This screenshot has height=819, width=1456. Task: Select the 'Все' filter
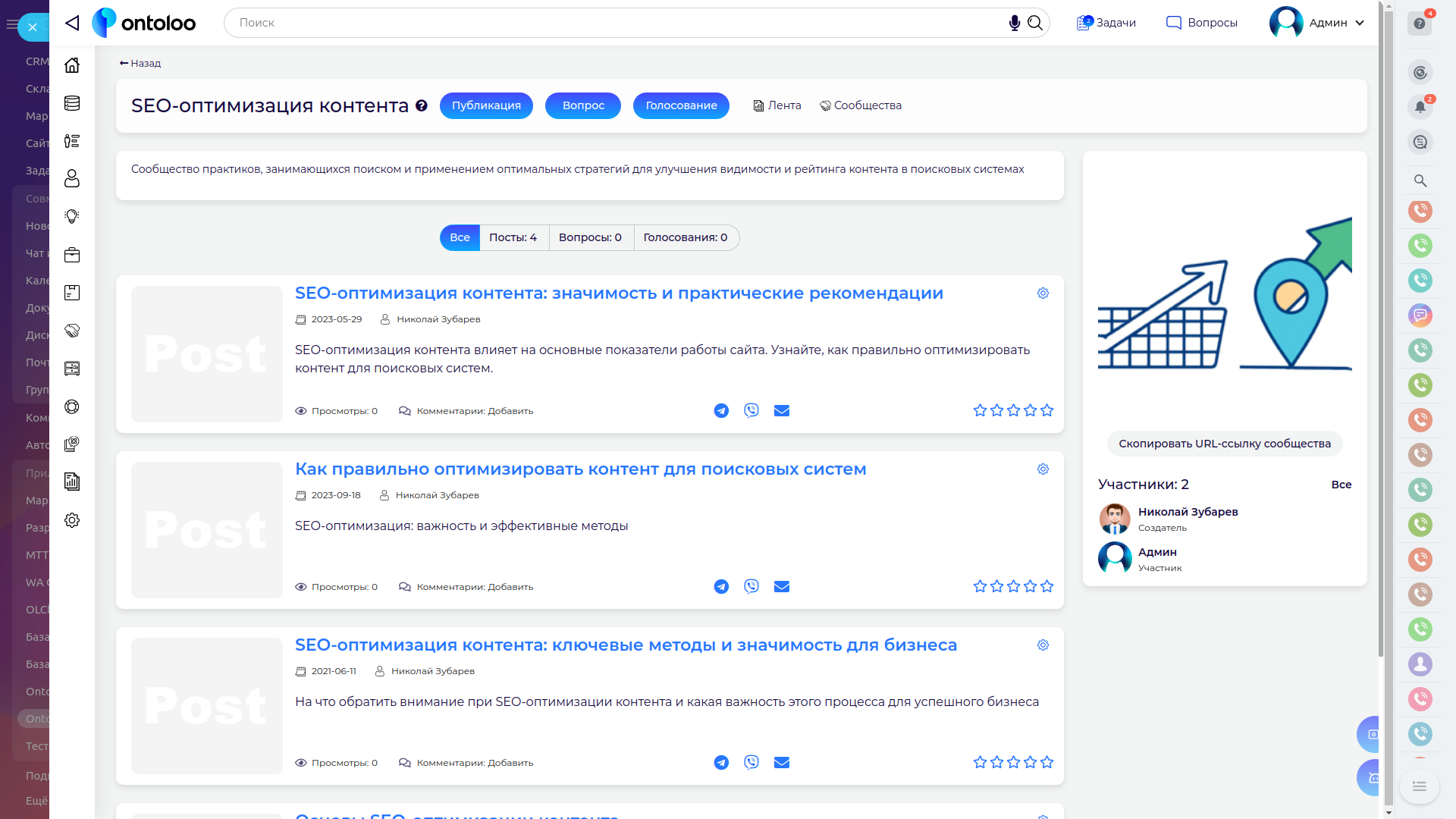coord(460,237)
